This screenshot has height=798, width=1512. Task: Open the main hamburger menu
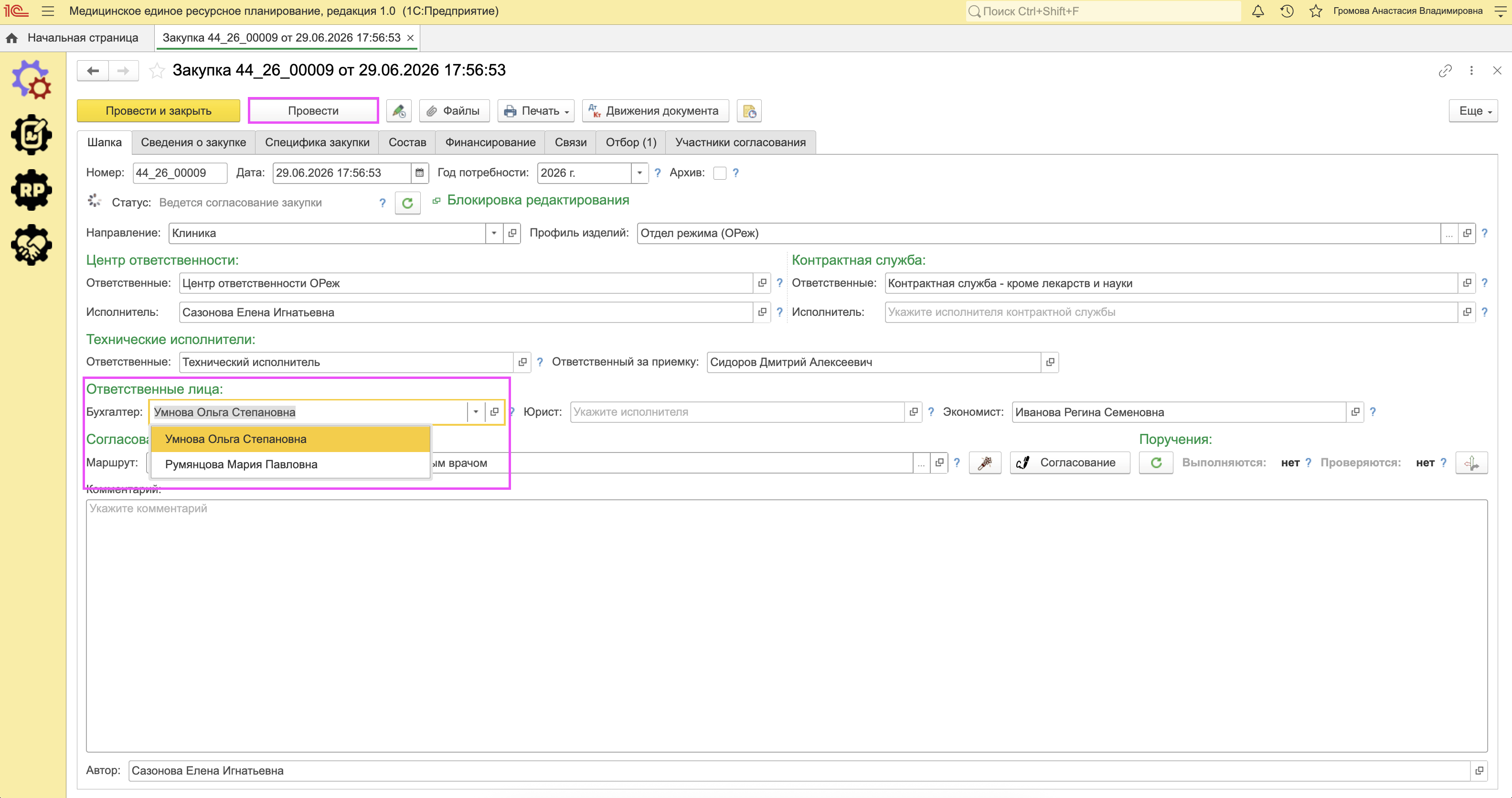[x=48, y=11]
